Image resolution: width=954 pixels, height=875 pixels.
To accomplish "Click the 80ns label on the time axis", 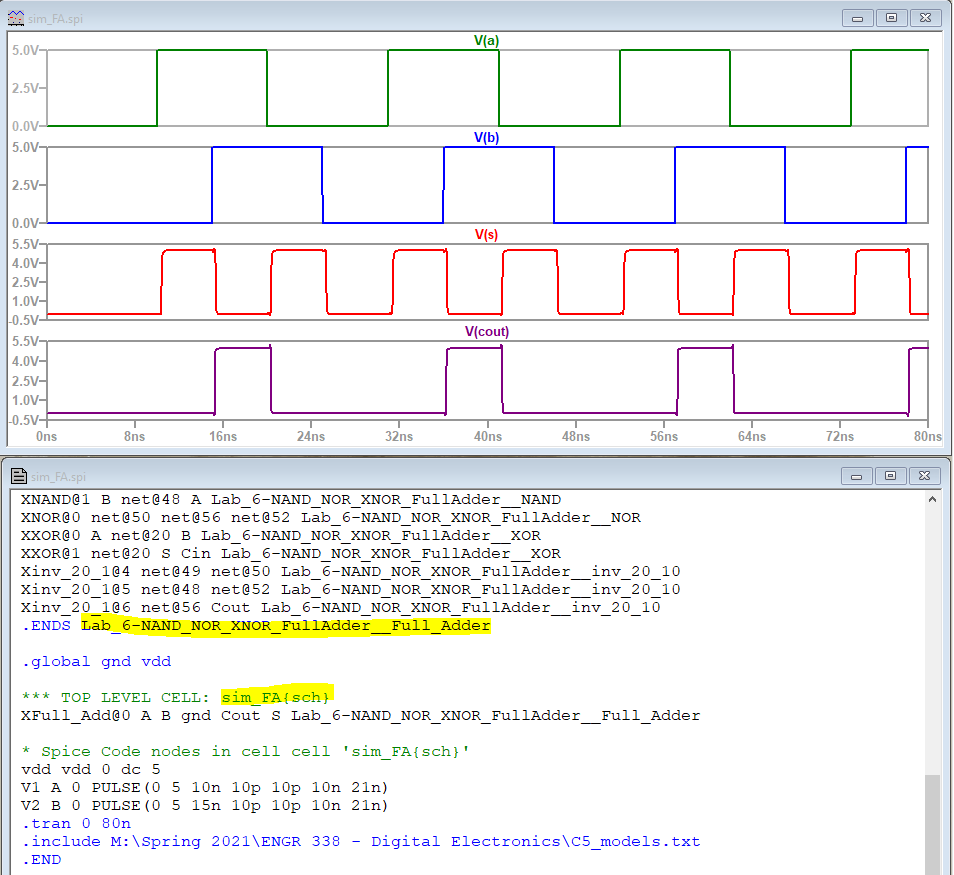I will tap(928, 436).
